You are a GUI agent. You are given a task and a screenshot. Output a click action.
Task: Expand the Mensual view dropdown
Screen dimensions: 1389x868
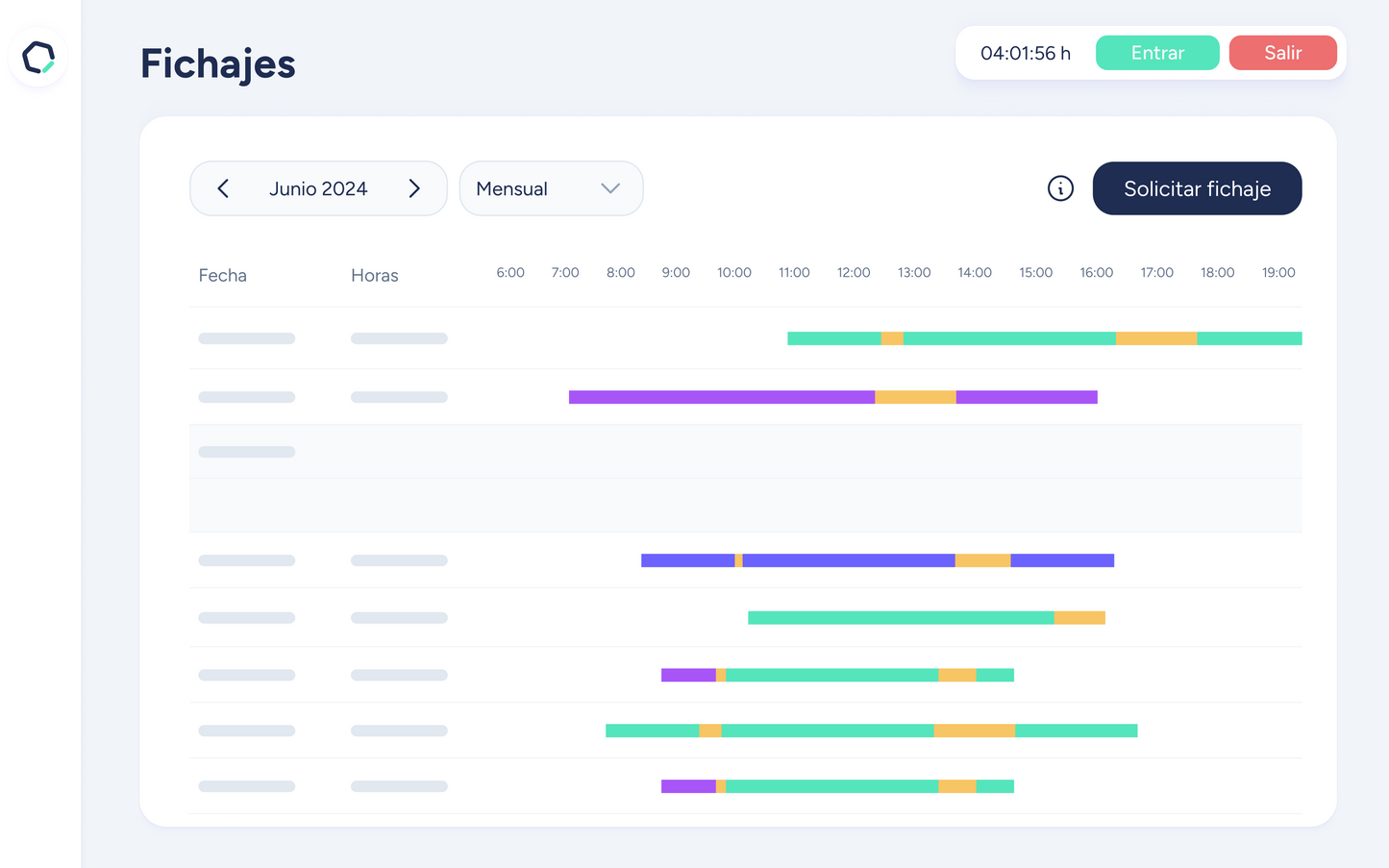[550, 188]
